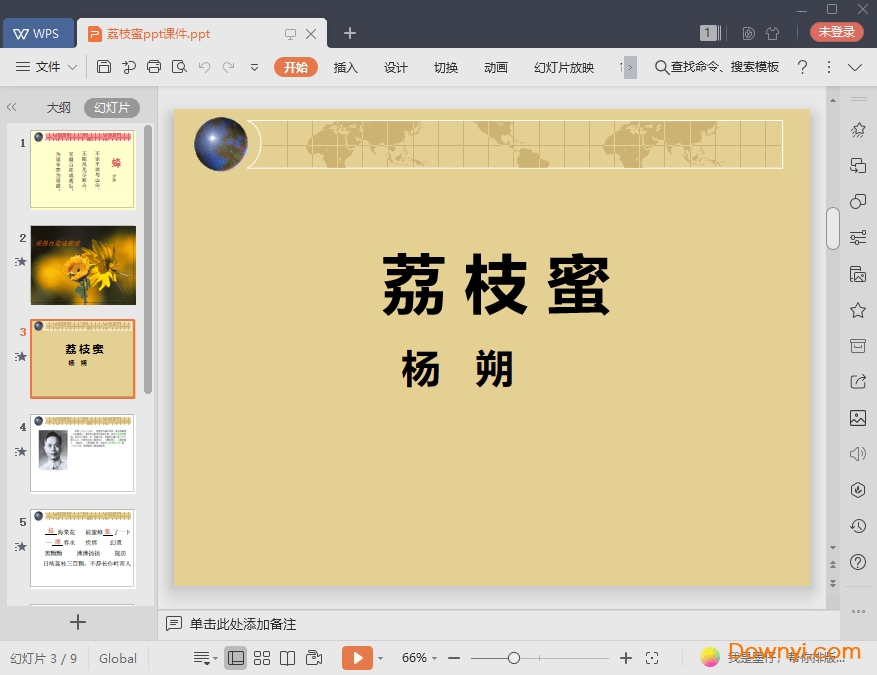The height and width of the screenshot is (675, 877).
Task: Click the 未登录 login button
Action: tap(835, 32)
